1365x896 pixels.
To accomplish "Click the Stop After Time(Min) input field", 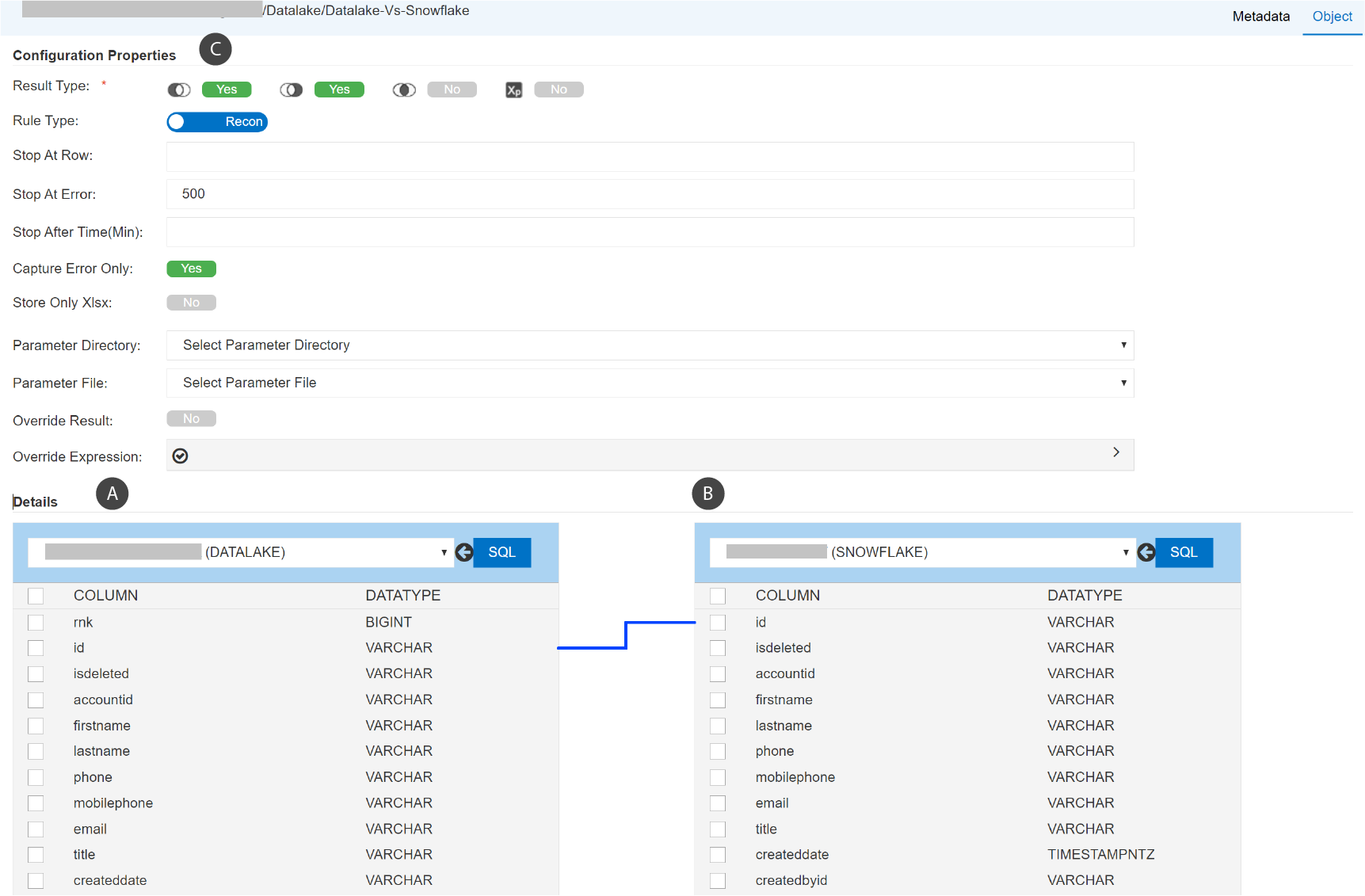I will (x=650, y=232).
